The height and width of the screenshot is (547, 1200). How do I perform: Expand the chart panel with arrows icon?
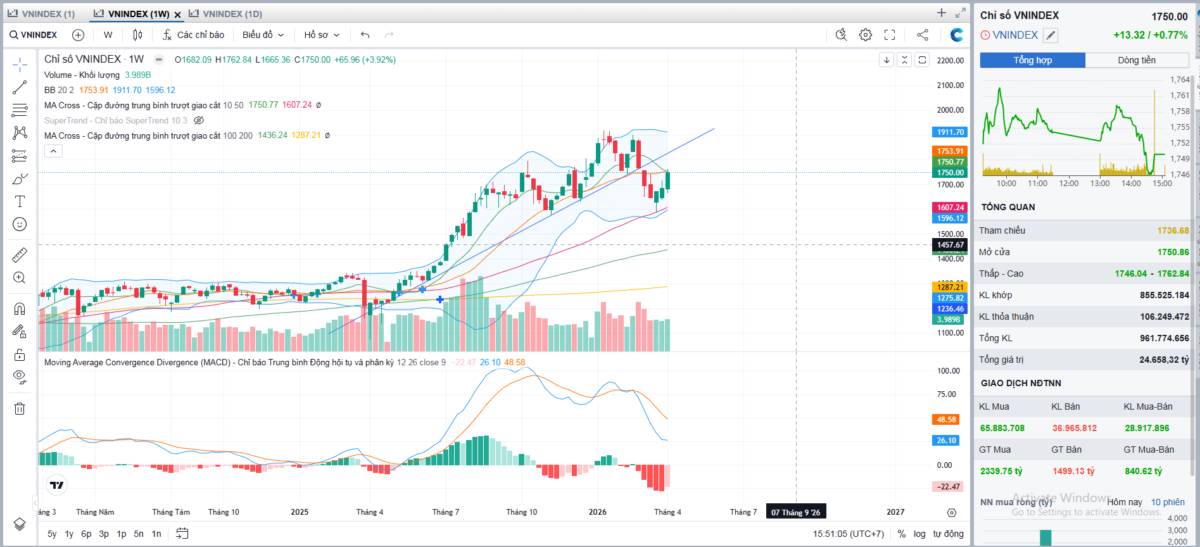[959, 13]
